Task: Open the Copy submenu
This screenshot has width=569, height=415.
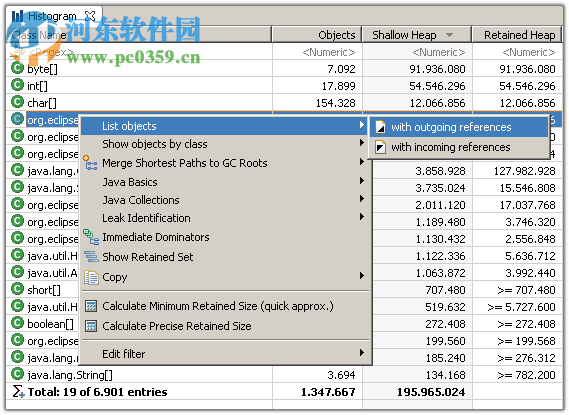Action: click(225, 277)
